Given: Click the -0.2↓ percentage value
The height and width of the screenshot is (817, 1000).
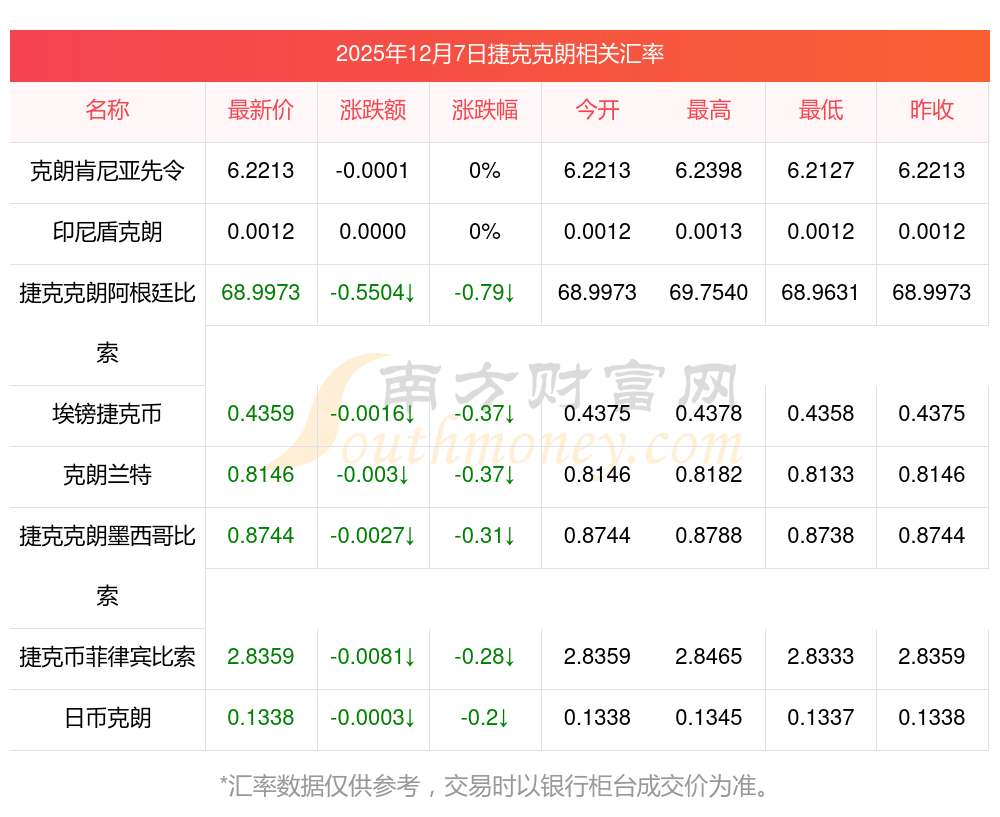Looking at the screenshot, I should click(485, 718).
